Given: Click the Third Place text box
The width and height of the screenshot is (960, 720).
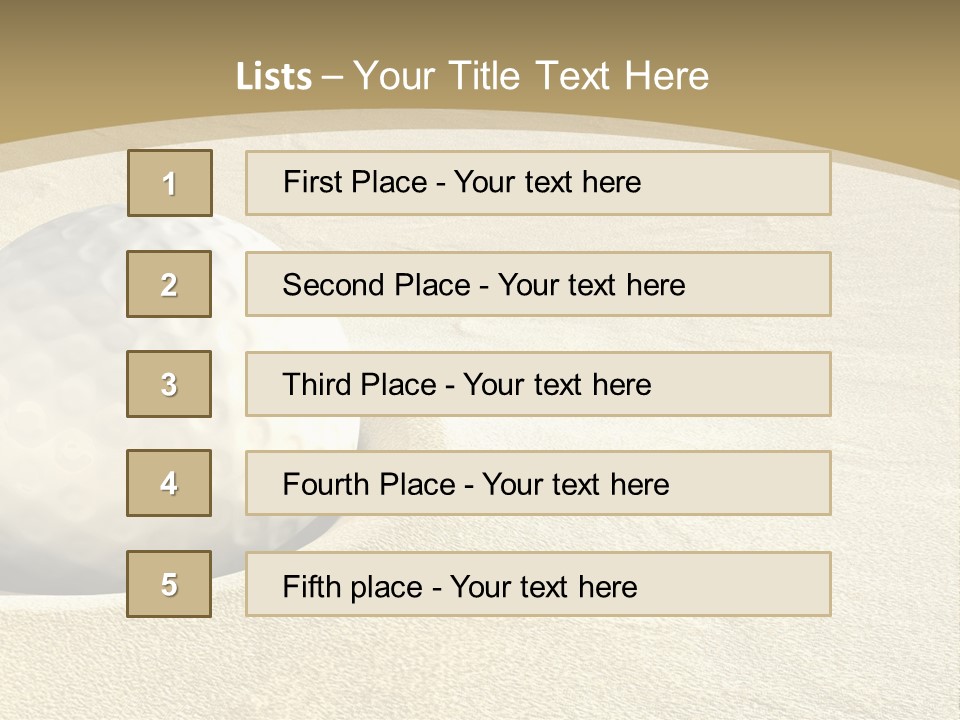Looking at the screenshot, I should (x=538, y=384).
